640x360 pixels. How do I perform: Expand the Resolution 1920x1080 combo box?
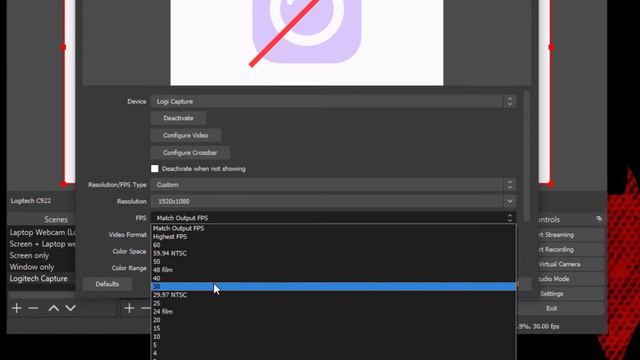tap(333, 201)
